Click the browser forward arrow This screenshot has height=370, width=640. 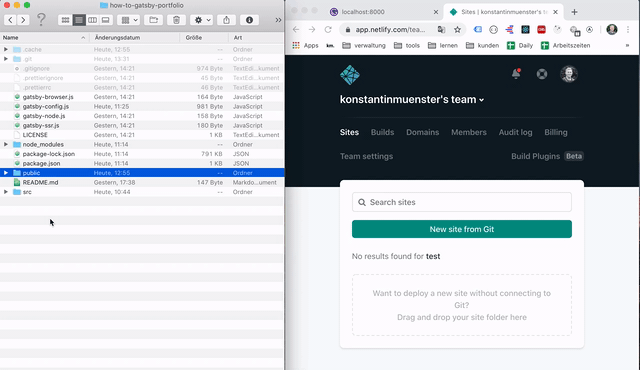click(x=312, y=29)
